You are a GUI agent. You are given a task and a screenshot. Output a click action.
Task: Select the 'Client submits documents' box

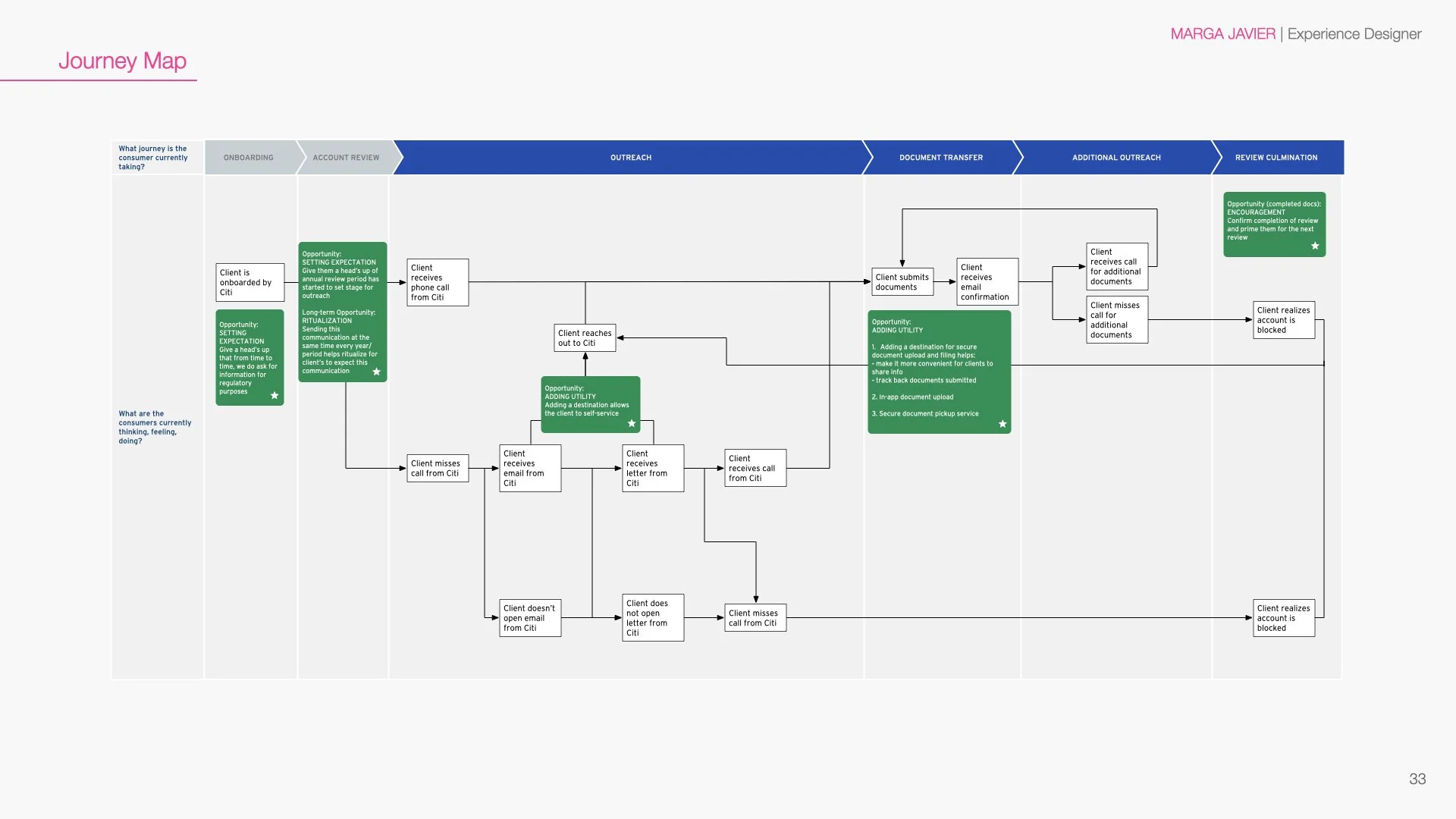tap(902, 282)
